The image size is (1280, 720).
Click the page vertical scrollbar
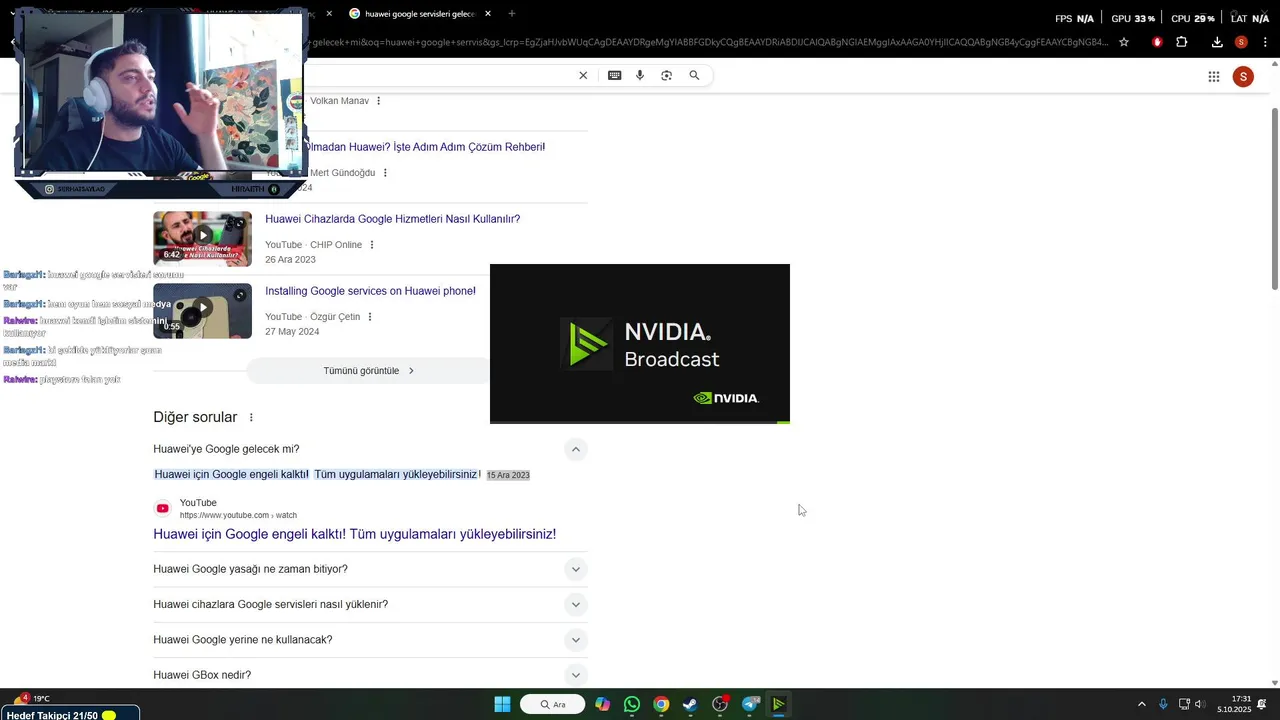tap(1274, 200)
